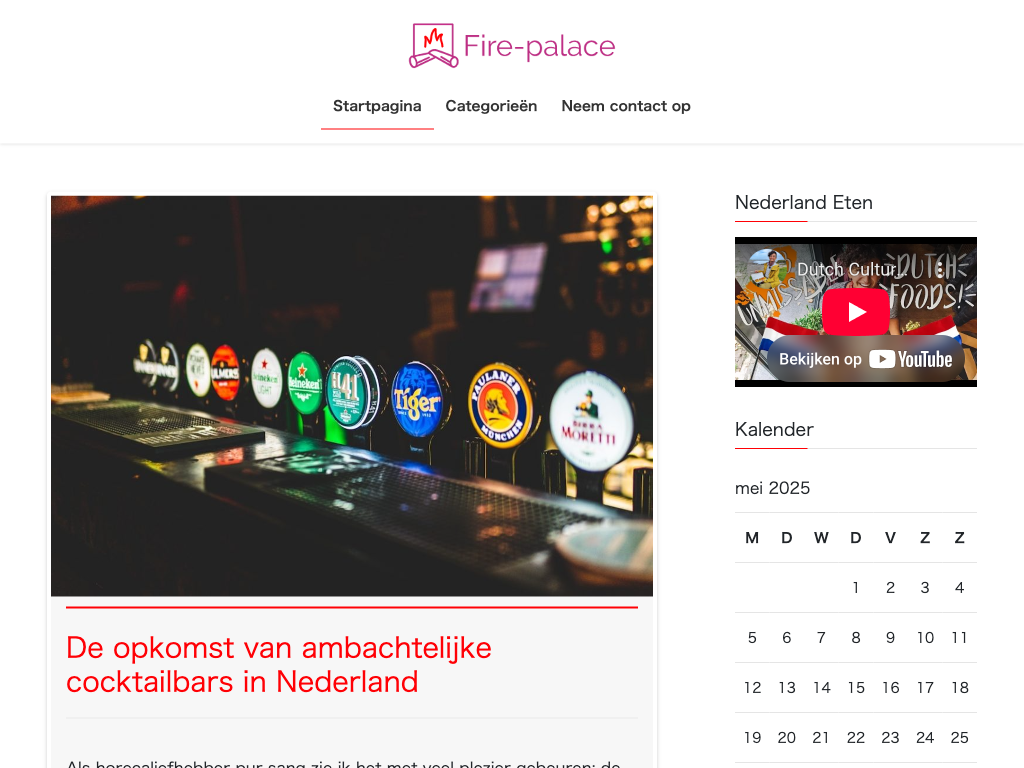Image resolution: width=1024 pixels, height=768 pixels.
Task: Click the YouTube logo in the video
Action: pyautogui.click(x=910, y=359)
